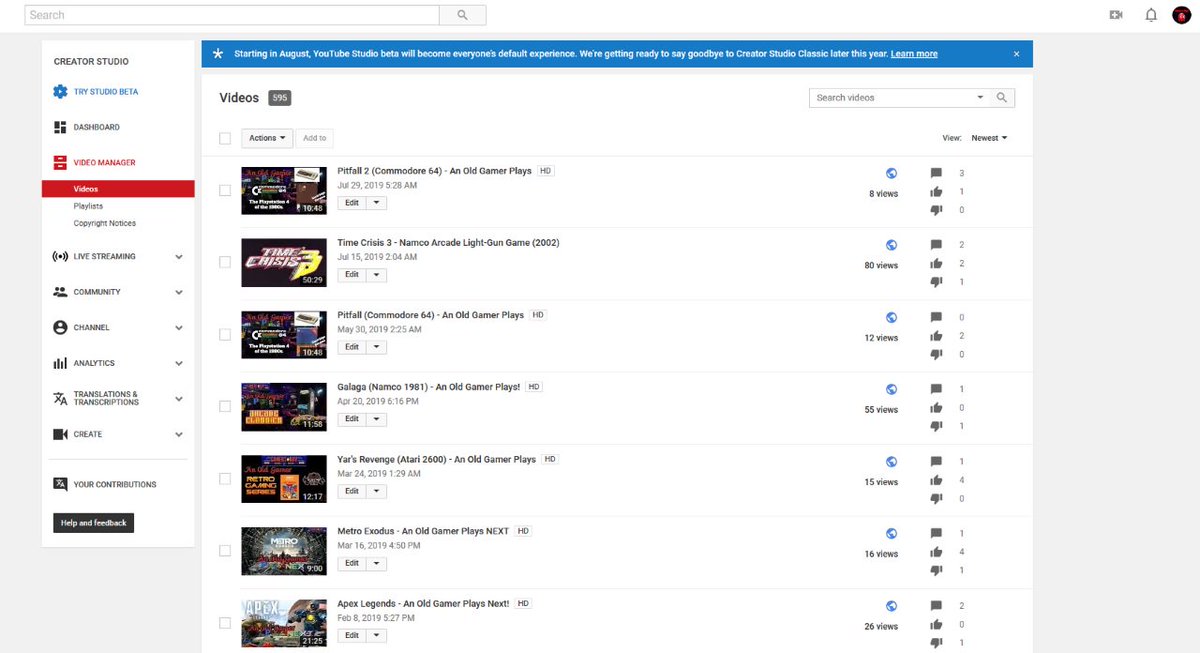Click comments icon for Yar's Revenge video
This screenshot has width=1200, height=653.
pyautogui.click(x=936, y=462)
